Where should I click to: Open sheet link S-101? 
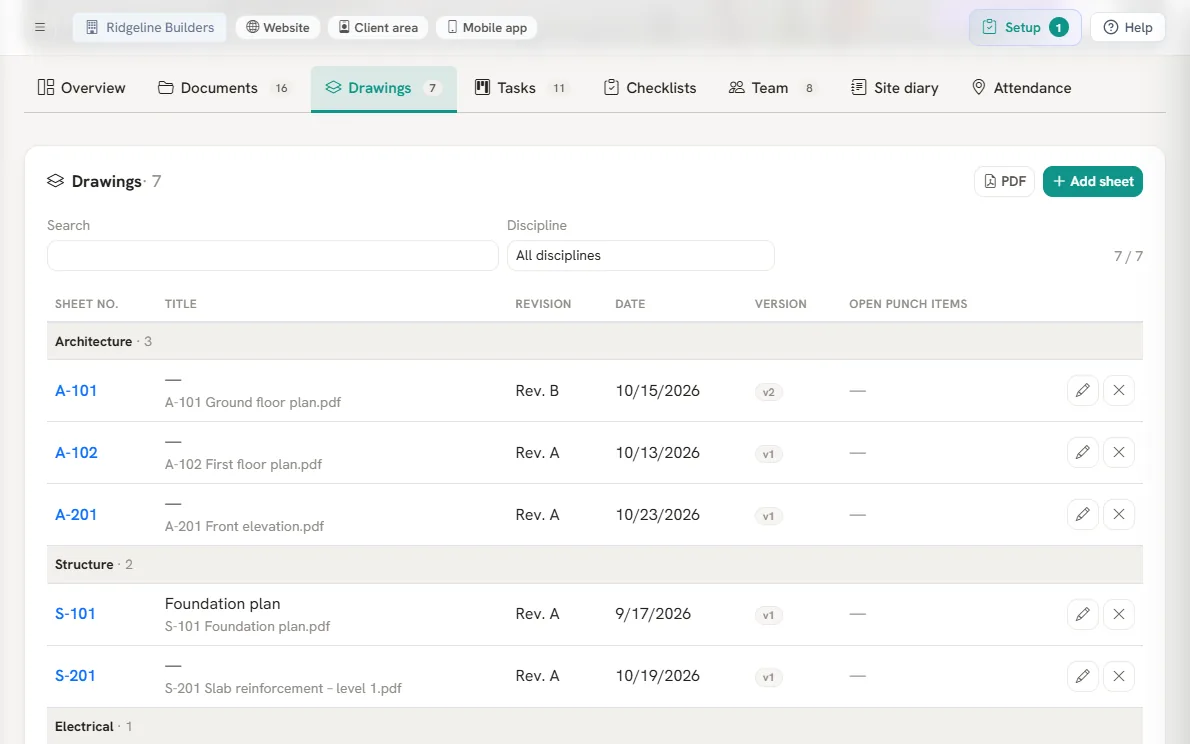pyautogui.click(x=75, y=614)
